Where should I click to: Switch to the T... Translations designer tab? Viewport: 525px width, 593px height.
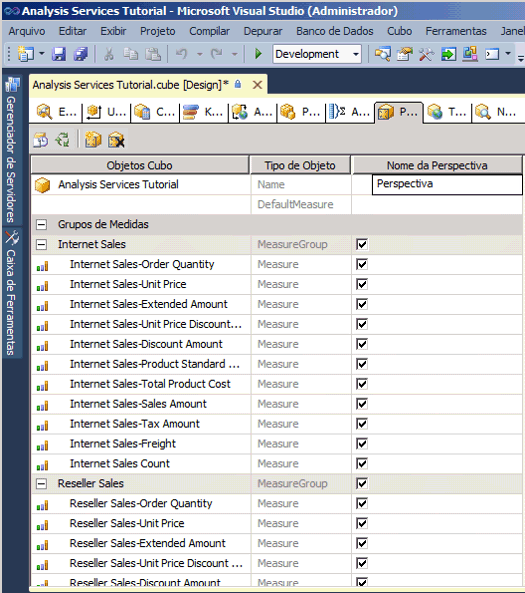coord(447,112)
